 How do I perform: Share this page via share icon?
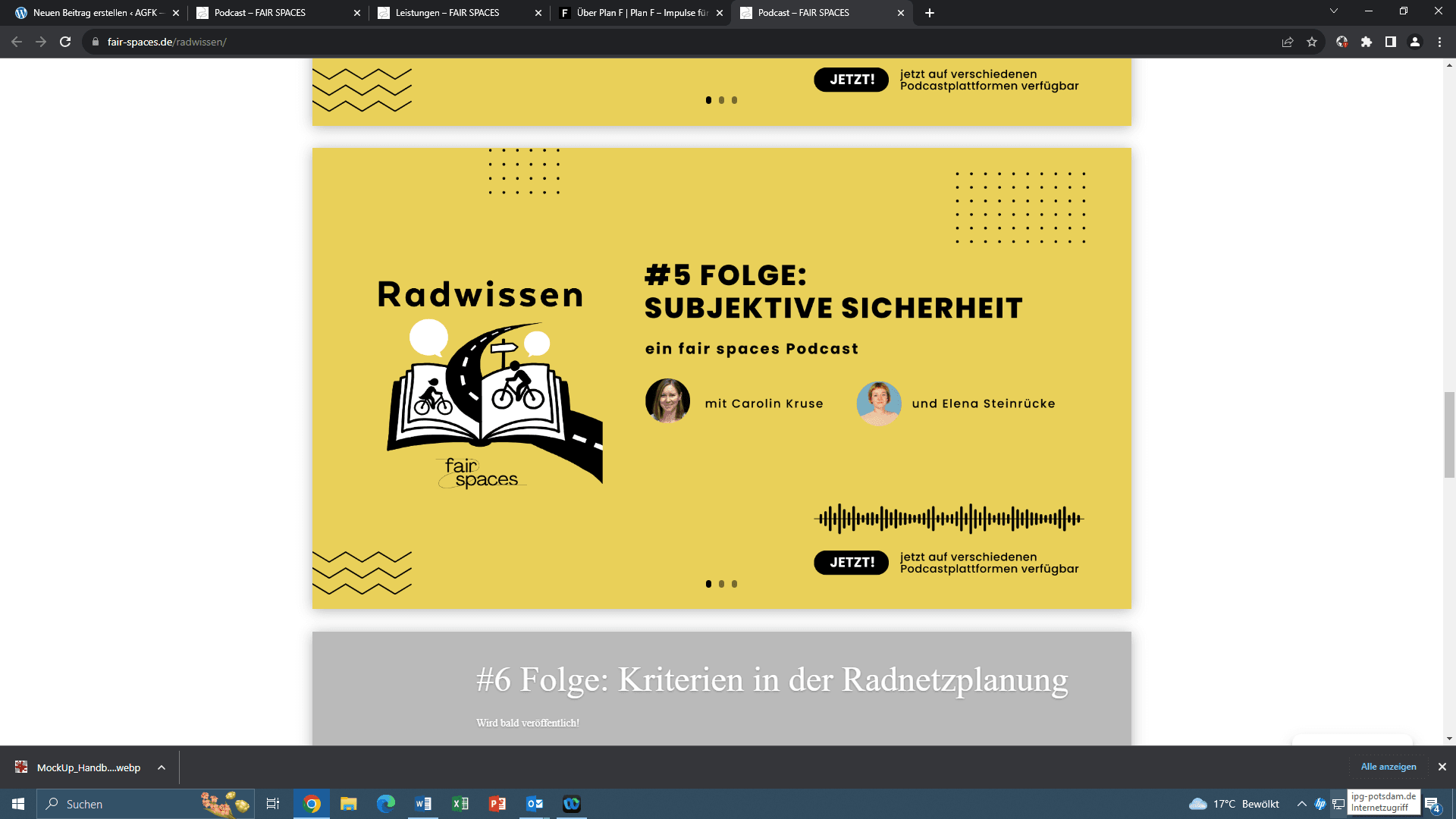[x=1288, y=42]
